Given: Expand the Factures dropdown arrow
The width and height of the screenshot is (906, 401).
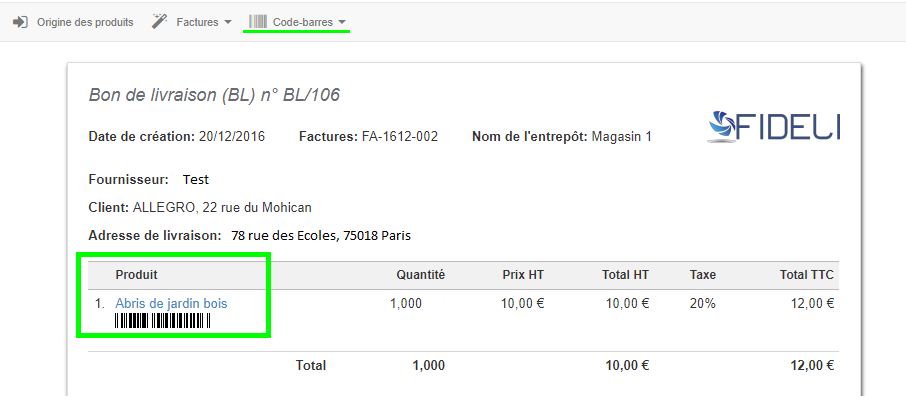Looking at the screenshot, I should pyautogui.click(x=228, y=22).
